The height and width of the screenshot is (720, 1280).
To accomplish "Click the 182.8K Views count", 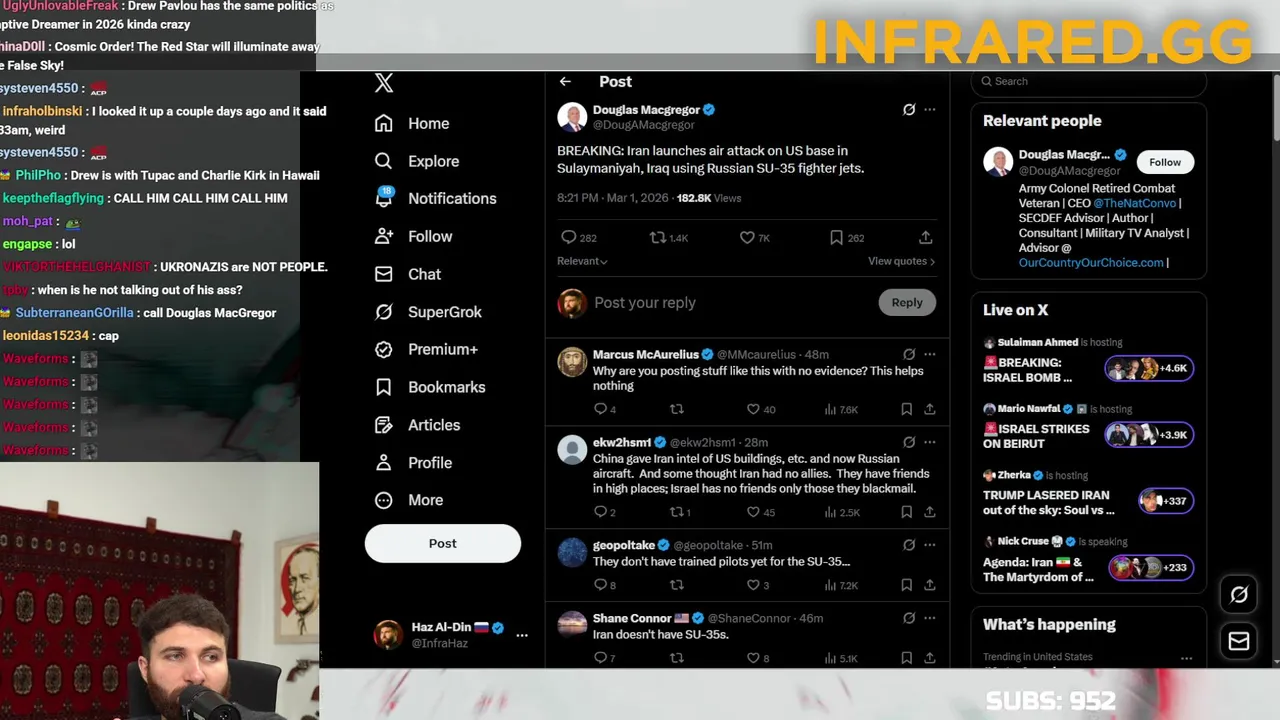I will point(709,198).
